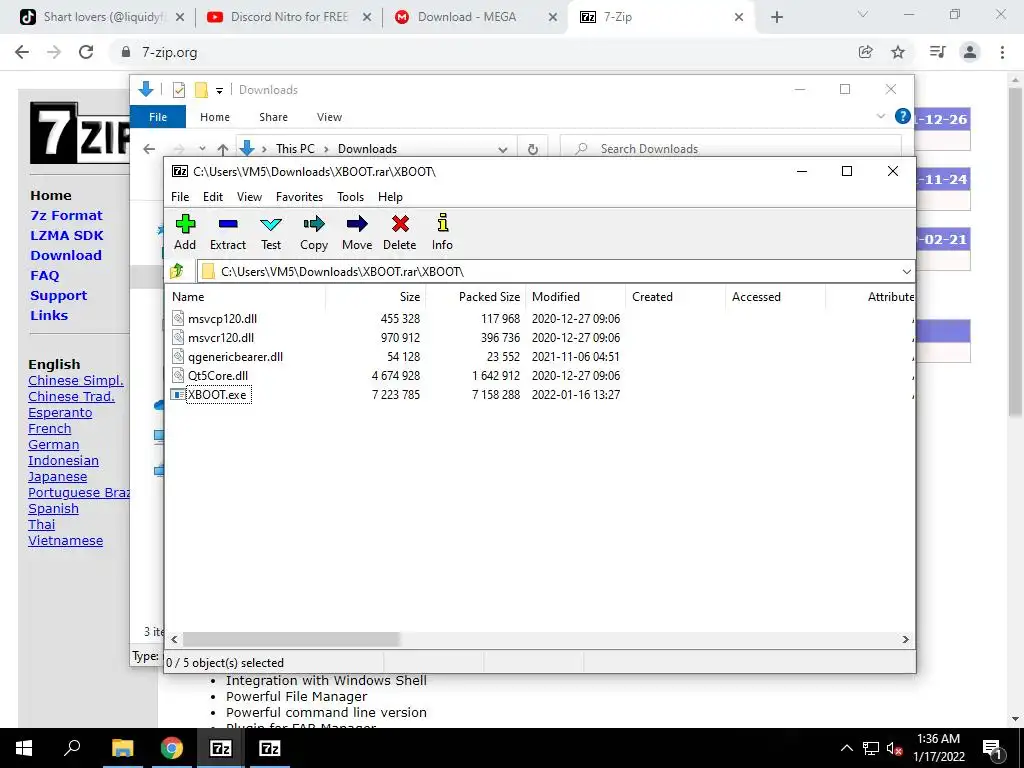Bookmark this page with star icon
This screenshot has width=1024, height=768.
898,52
